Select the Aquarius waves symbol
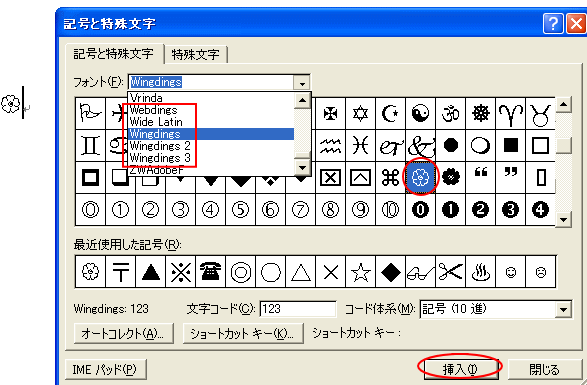The height and width of the screenshot is (385, 587). click(330, 145)
